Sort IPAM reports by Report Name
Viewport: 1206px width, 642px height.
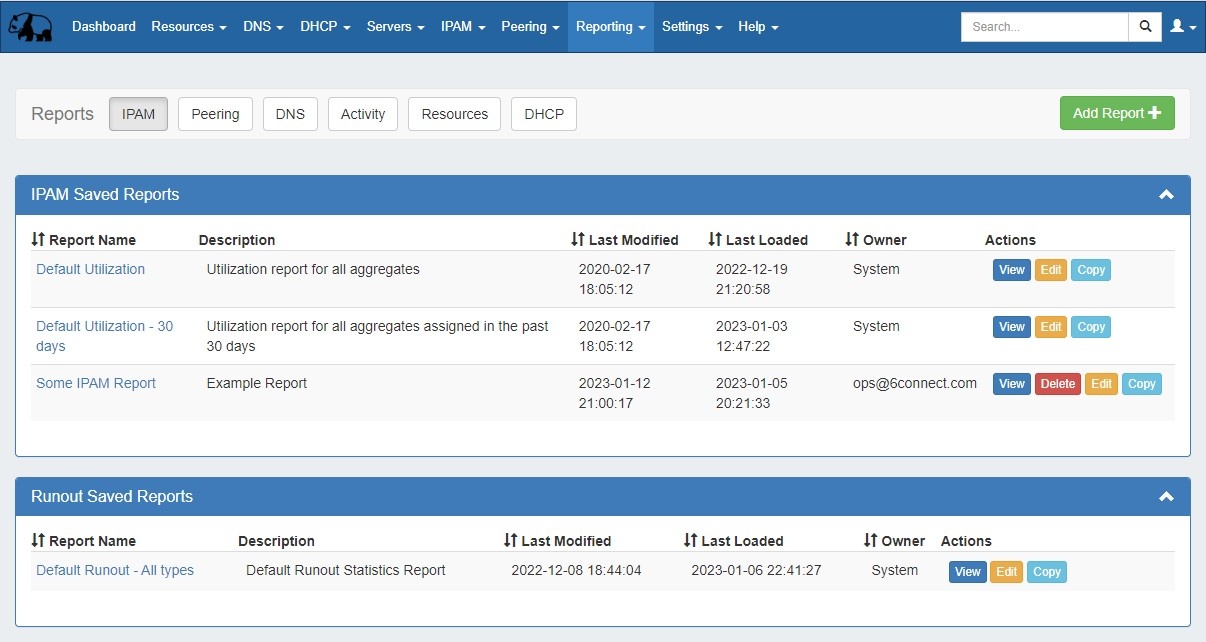pos(84,240)
